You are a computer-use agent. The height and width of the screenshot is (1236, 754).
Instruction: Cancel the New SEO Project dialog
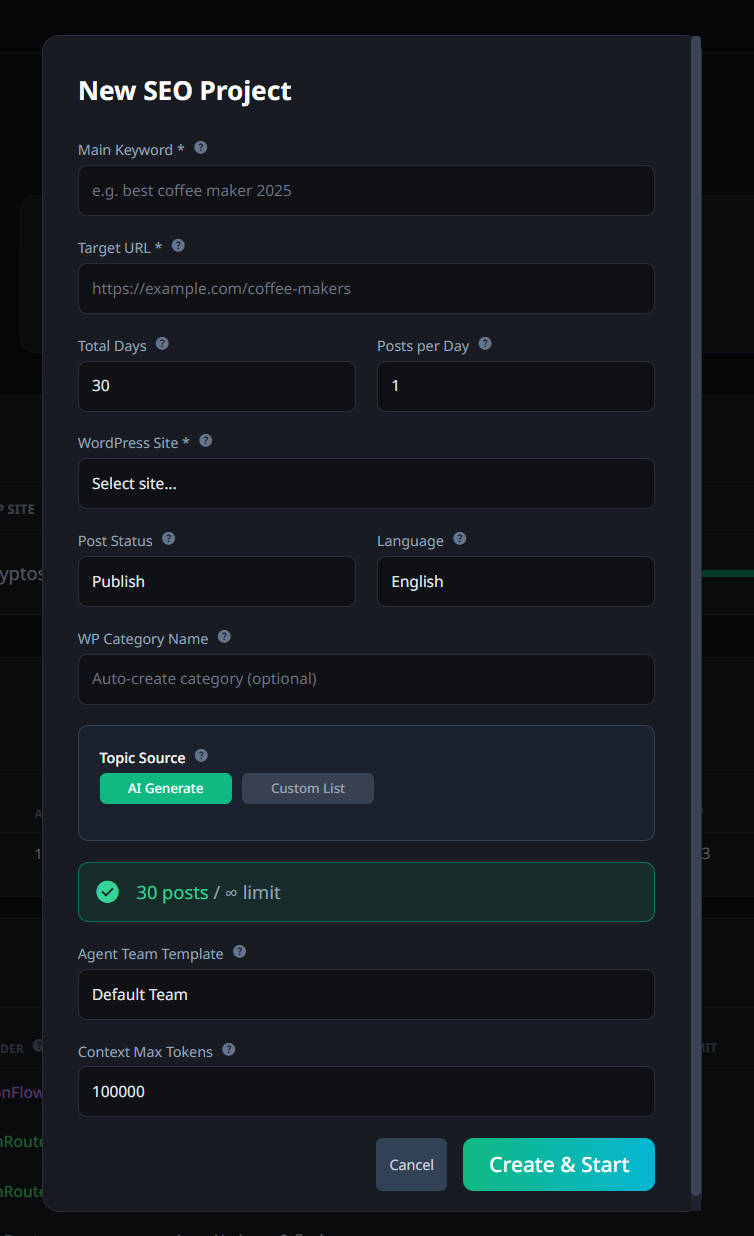[x=411, y=1164]
